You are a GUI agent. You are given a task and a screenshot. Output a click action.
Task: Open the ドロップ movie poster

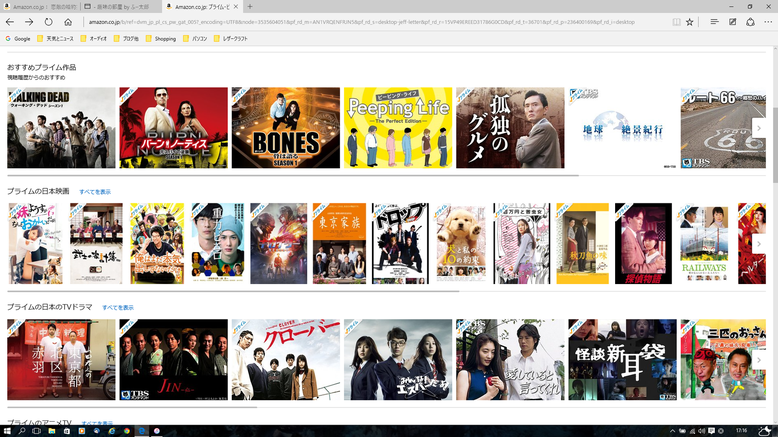tap(400, 243)
